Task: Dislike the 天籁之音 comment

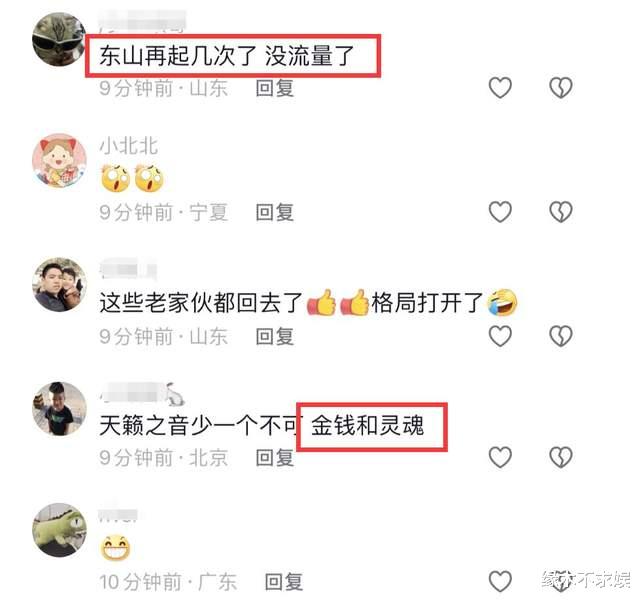Action: click(x=561, y=457)
